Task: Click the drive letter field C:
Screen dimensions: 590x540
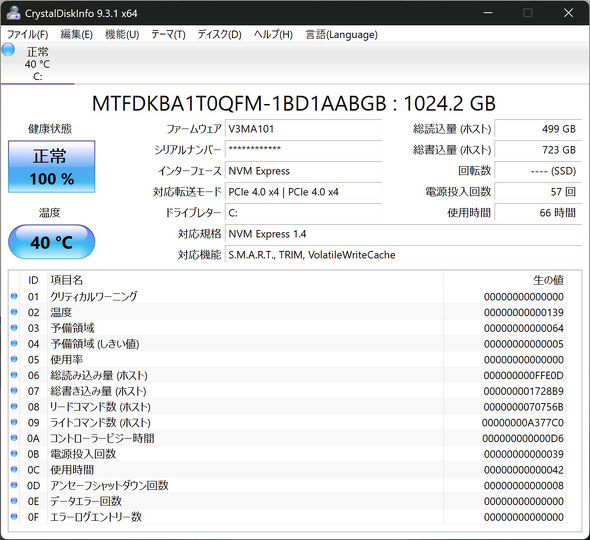Action: point(304,213)
